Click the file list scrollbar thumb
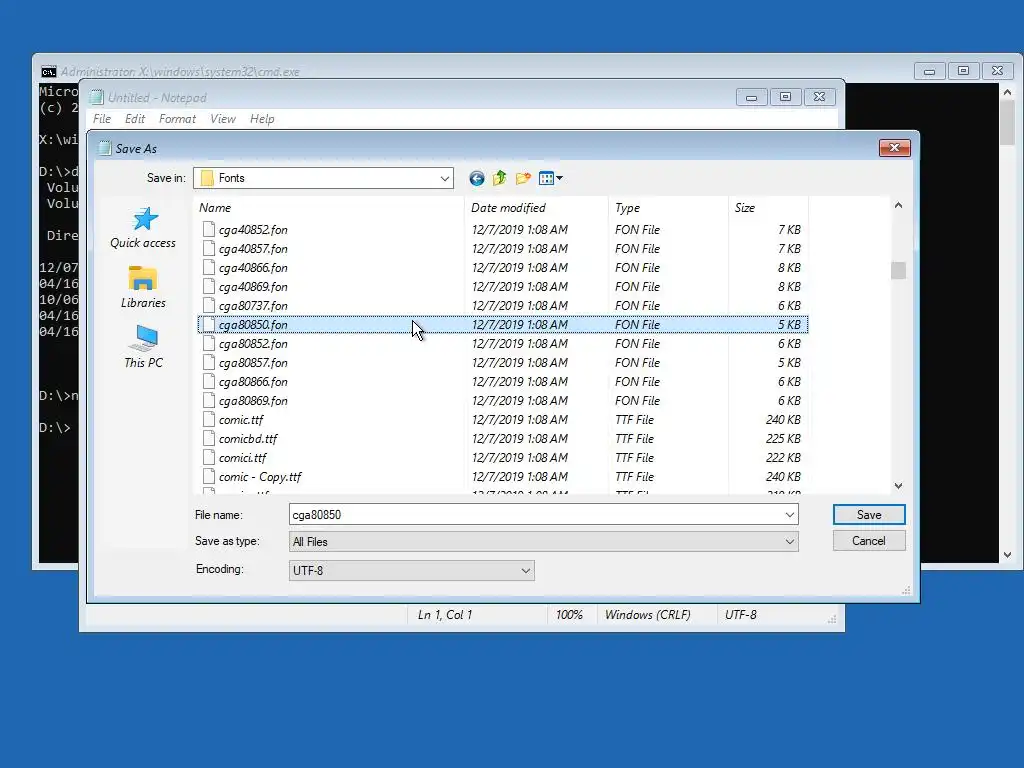The width and height of the screenshot is (1024, 768). (899, 270)
